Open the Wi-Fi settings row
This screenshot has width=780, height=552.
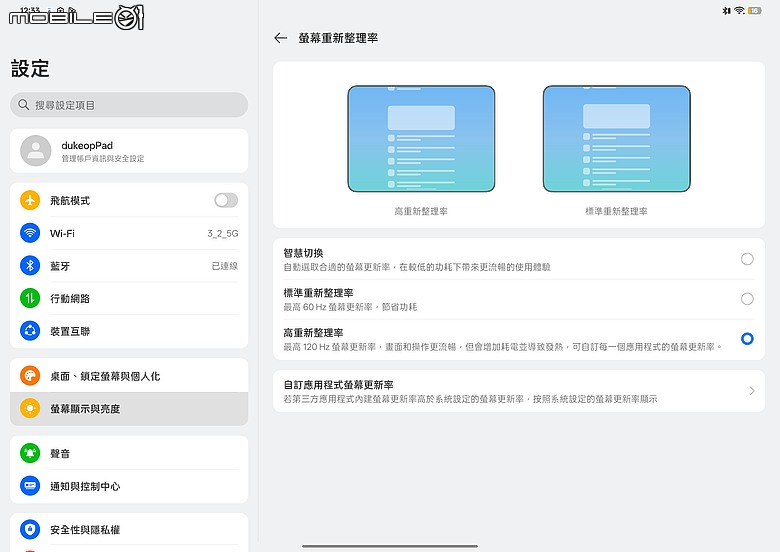(x=129, y=233)
